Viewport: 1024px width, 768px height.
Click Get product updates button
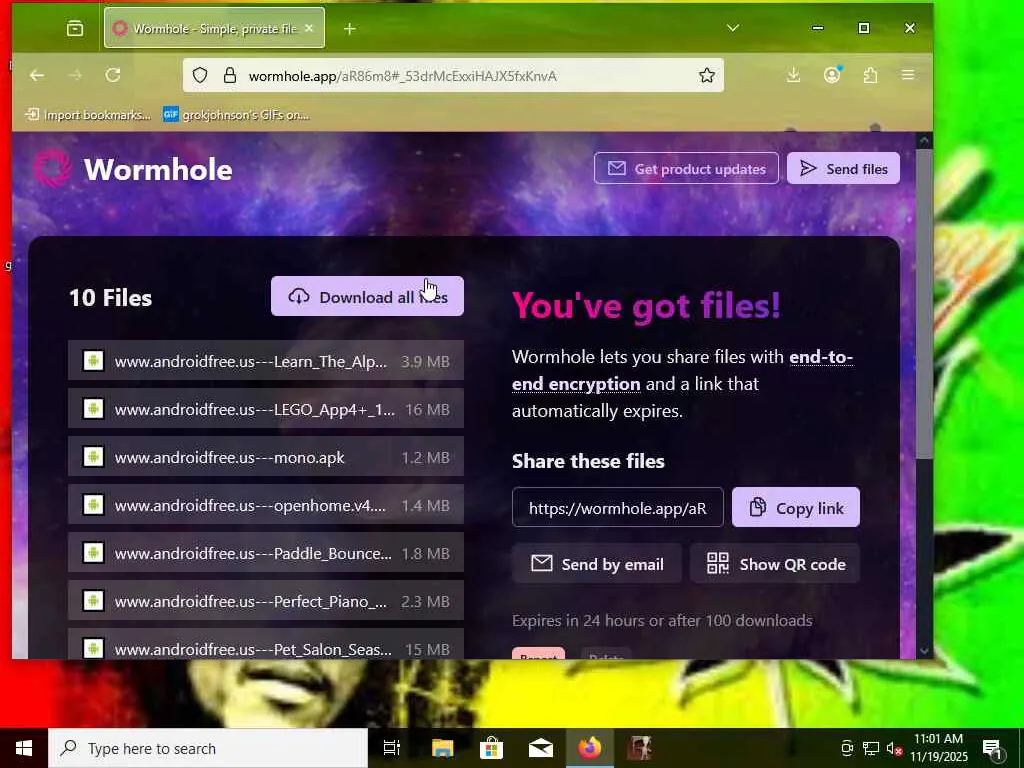[686, 168]
